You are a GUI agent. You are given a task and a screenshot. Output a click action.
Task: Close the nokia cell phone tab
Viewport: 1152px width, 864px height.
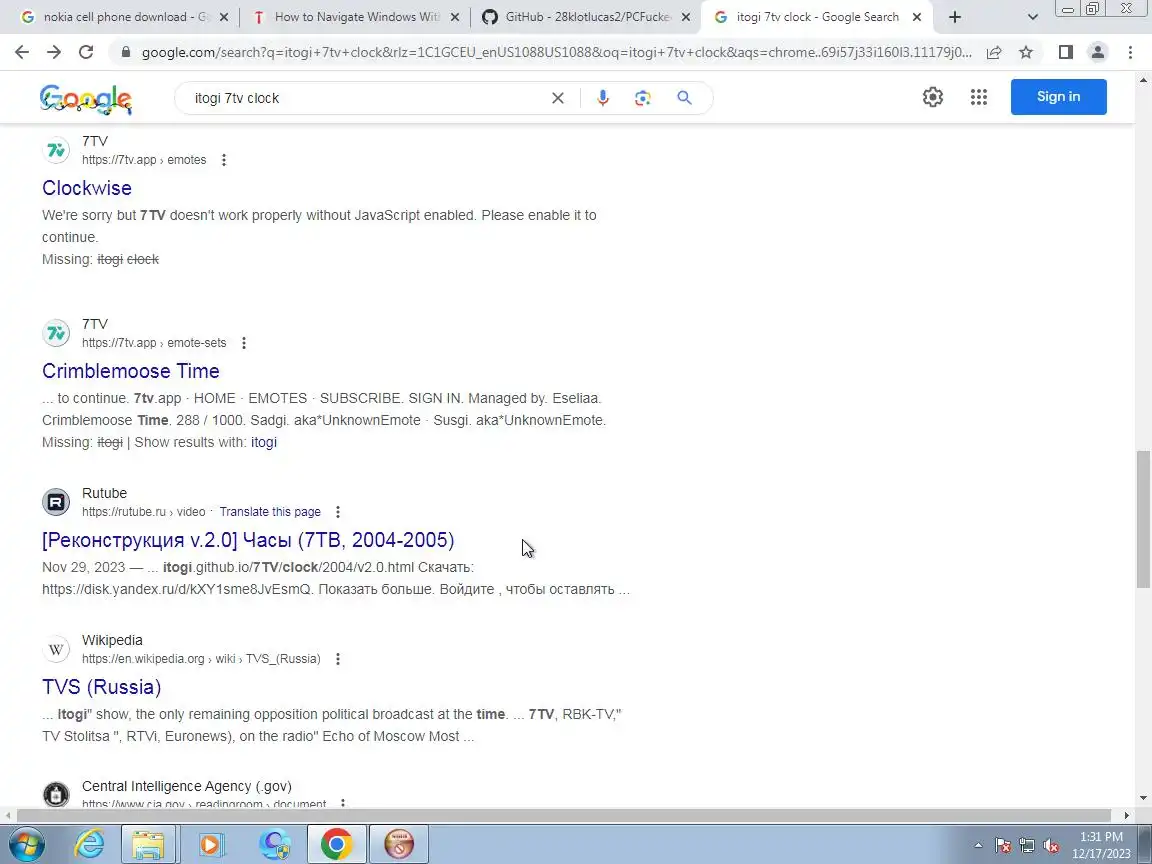click(x=223, y=17)
